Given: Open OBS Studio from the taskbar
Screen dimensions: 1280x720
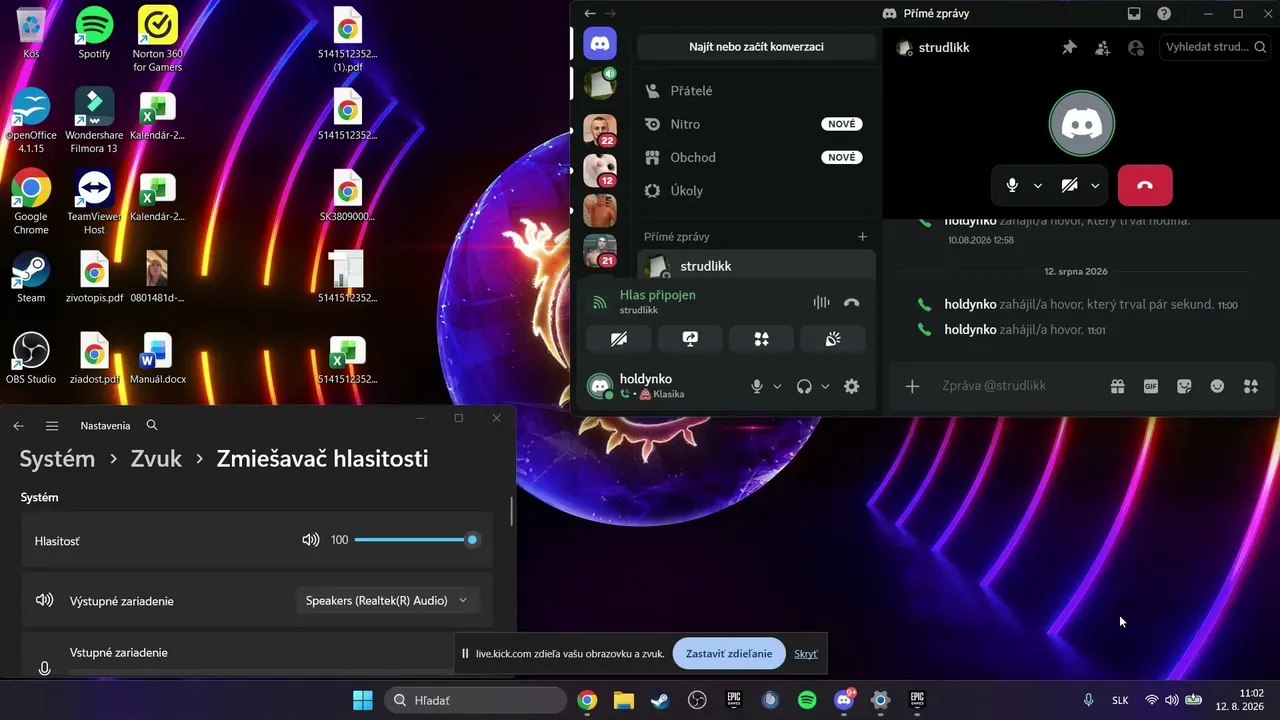Looking at the screenshot, I should (x=697, y=700).
